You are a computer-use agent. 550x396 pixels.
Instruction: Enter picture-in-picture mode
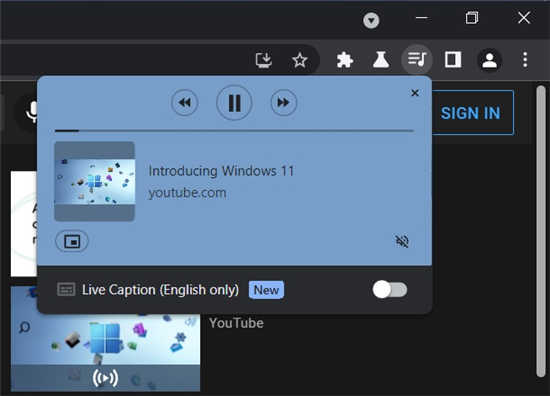tap(72, 241)
